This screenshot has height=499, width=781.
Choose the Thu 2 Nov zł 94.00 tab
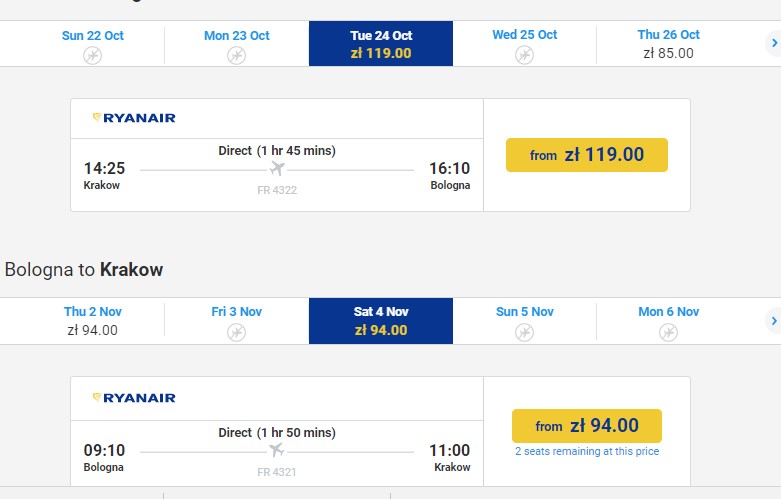(x=92, y=321)
